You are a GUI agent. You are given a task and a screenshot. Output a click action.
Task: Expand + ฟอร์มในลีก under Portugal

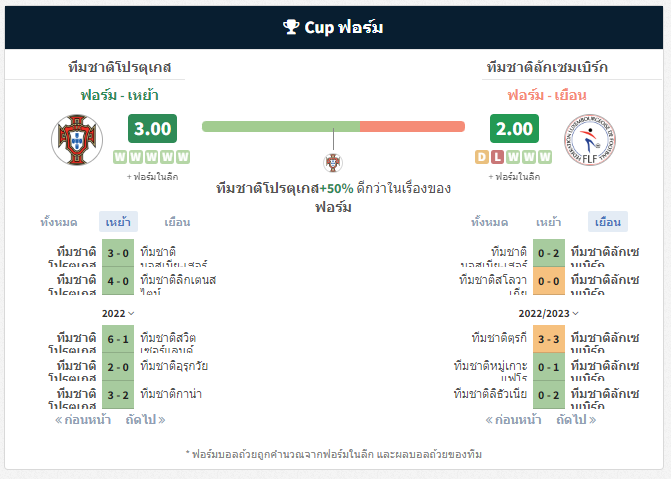pyautogui.click(x=152, y=176)
